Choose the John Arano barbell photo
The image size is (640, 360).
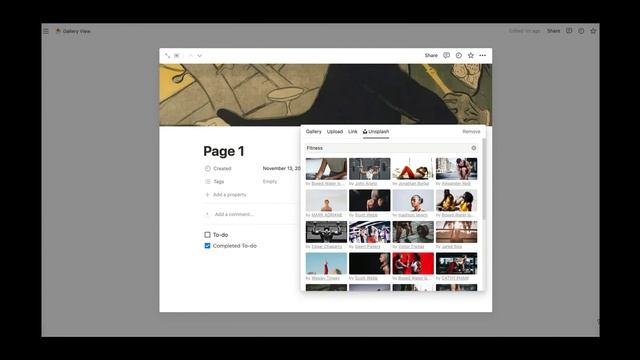tap(369, 169)
